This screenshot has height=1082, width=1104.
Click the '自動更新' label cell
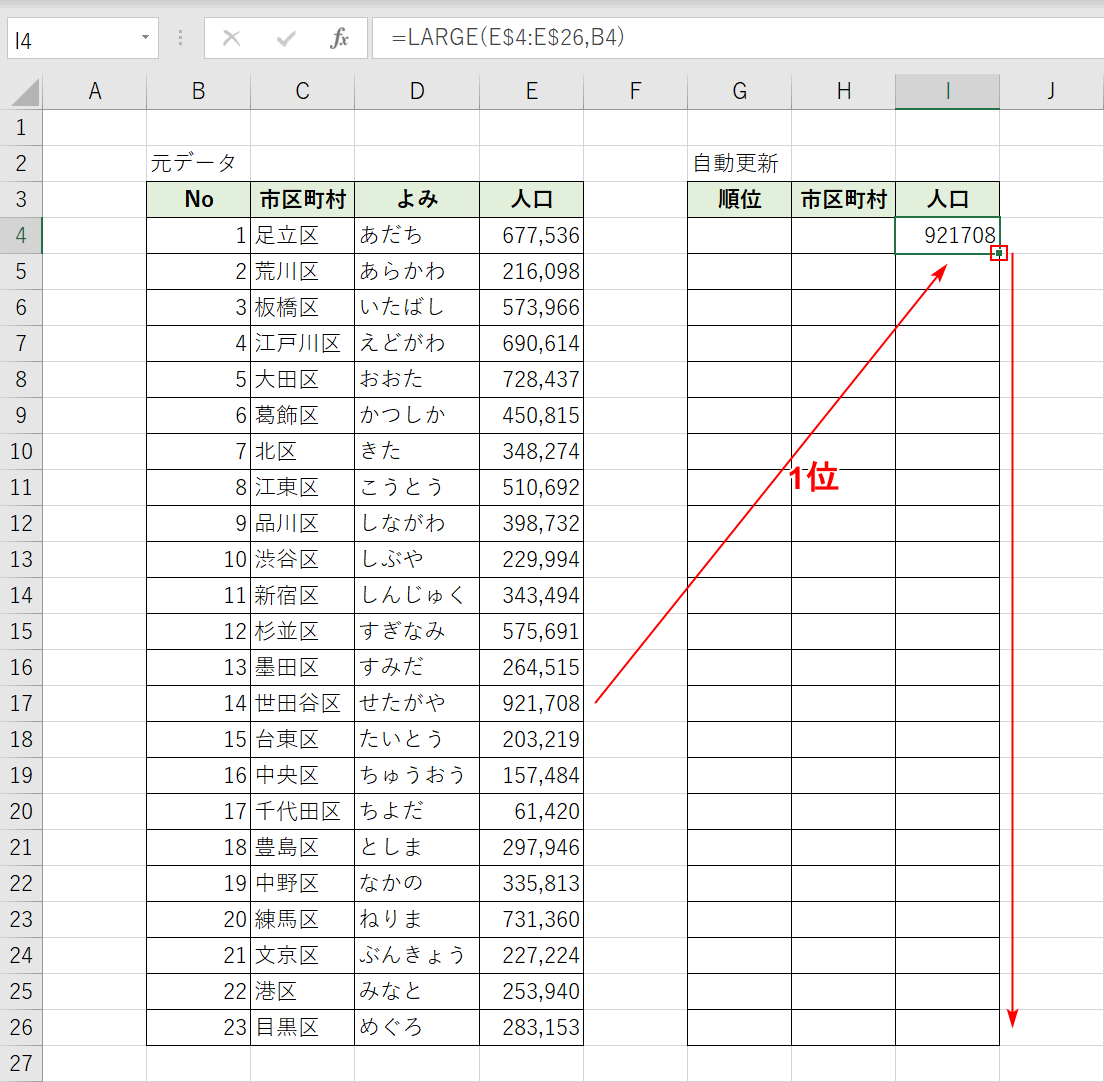tap(739, 163)
